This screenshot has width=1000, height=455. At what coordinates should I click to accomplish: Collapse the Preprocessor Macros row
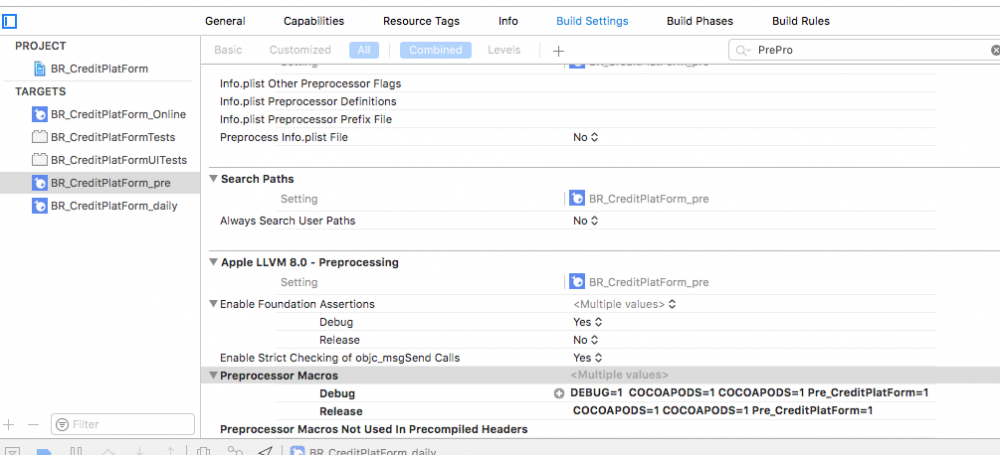[213, 375]
